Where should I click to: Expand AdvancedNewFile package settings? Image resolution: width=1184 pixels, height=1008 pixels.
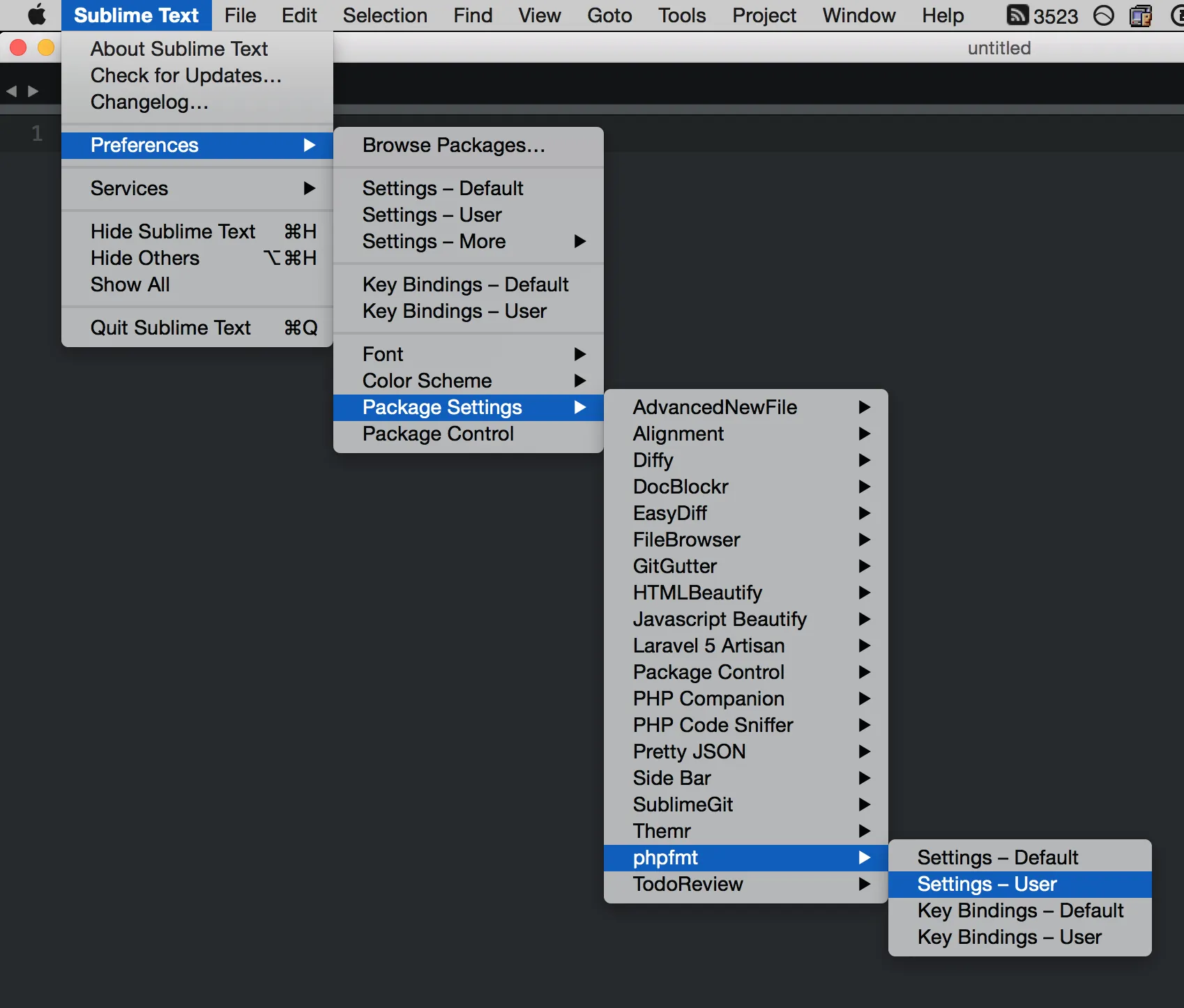tap(746, 407)
